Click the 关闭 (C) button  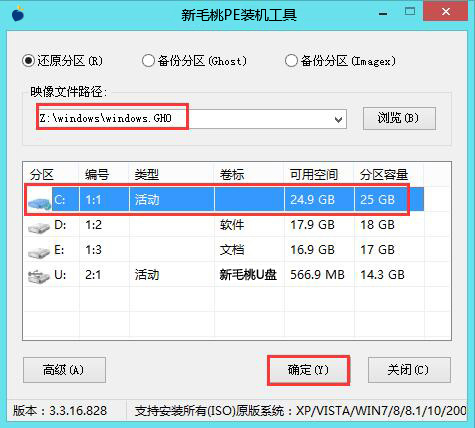[409, 370]
